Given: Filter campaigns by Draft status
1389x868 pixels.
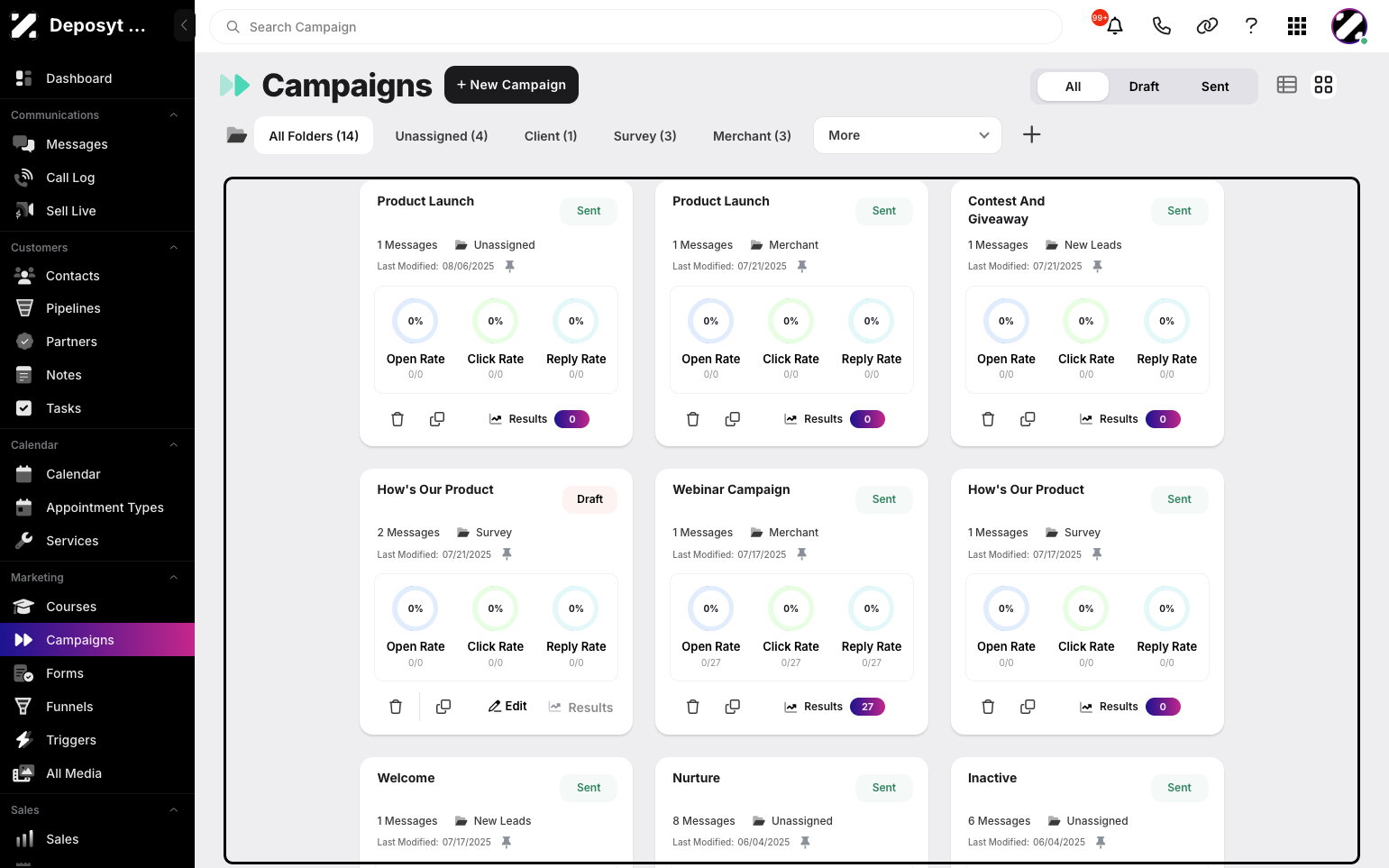Looking at the screenshot, I should 1144,87.
